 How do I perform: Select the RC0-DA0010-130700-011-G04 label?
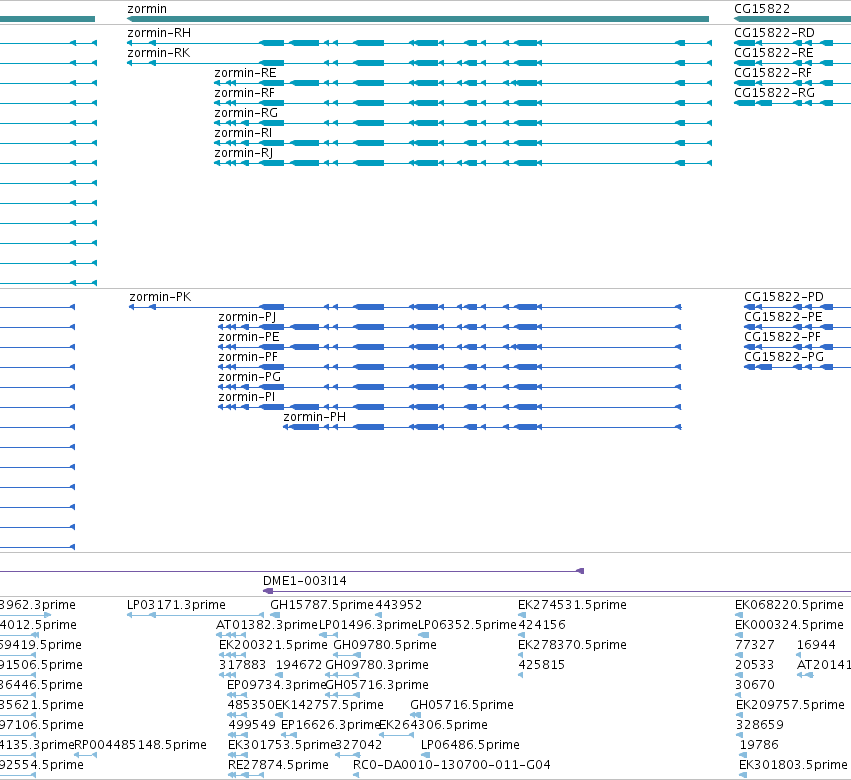coord(452,765)
